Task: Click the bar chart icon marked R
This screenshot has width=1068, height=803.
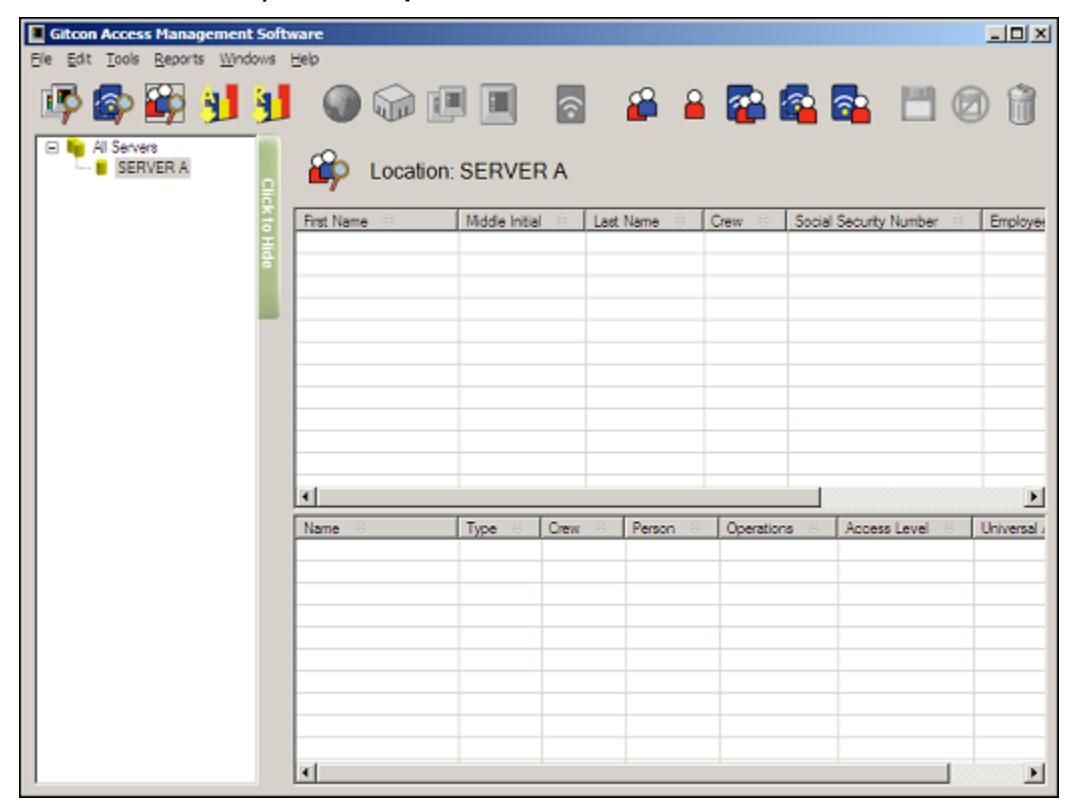Action: [271, 104]
